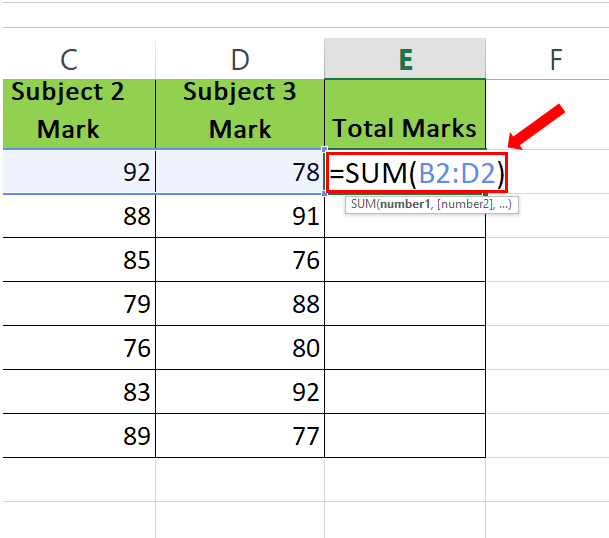Select the Subject 3 cell showing 77
The image size is (609, 538).
coord(240,435)
